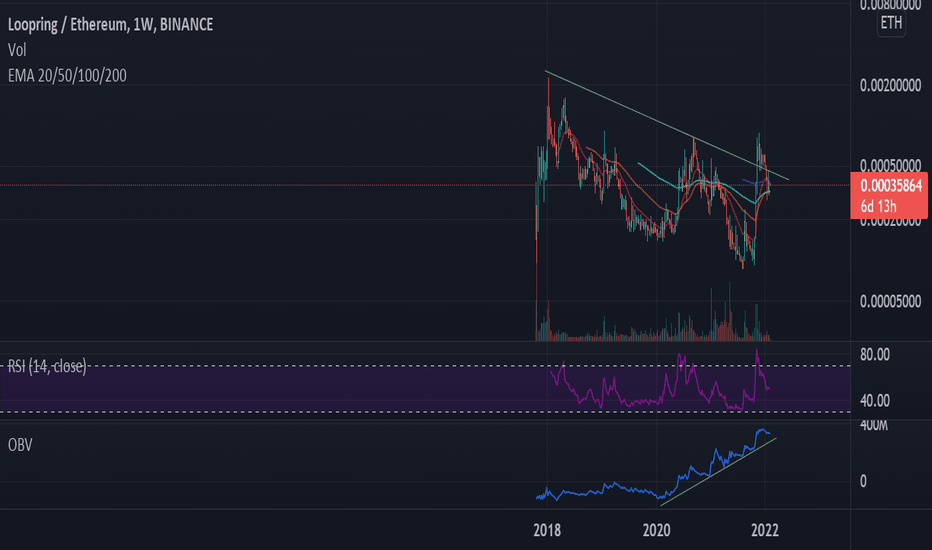932x550 pixels.
Task: Click the 0.00005000 price axis label
Action: coord(890,301)
